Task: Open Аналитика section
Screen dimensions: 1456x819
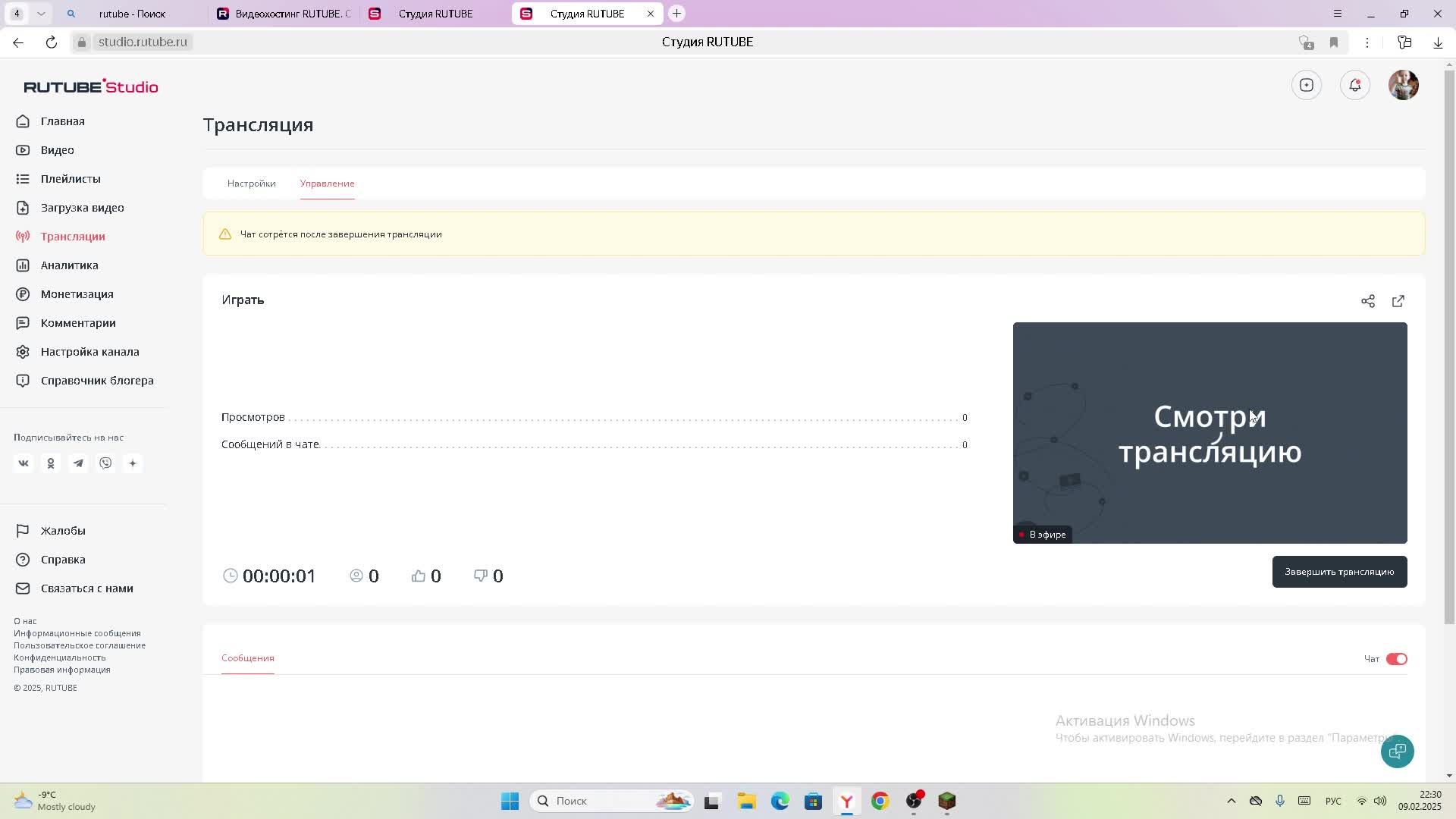Action: (x=69, y=265)
